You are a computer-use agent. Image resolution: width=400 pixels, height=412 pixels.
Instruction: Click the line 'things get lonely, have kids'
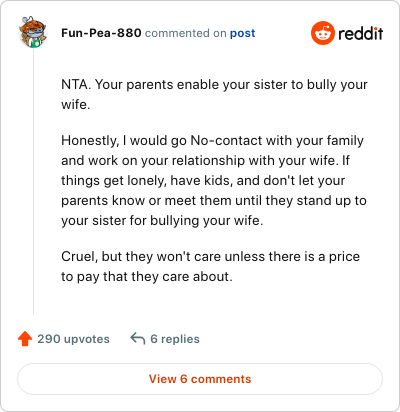[203, 181]
